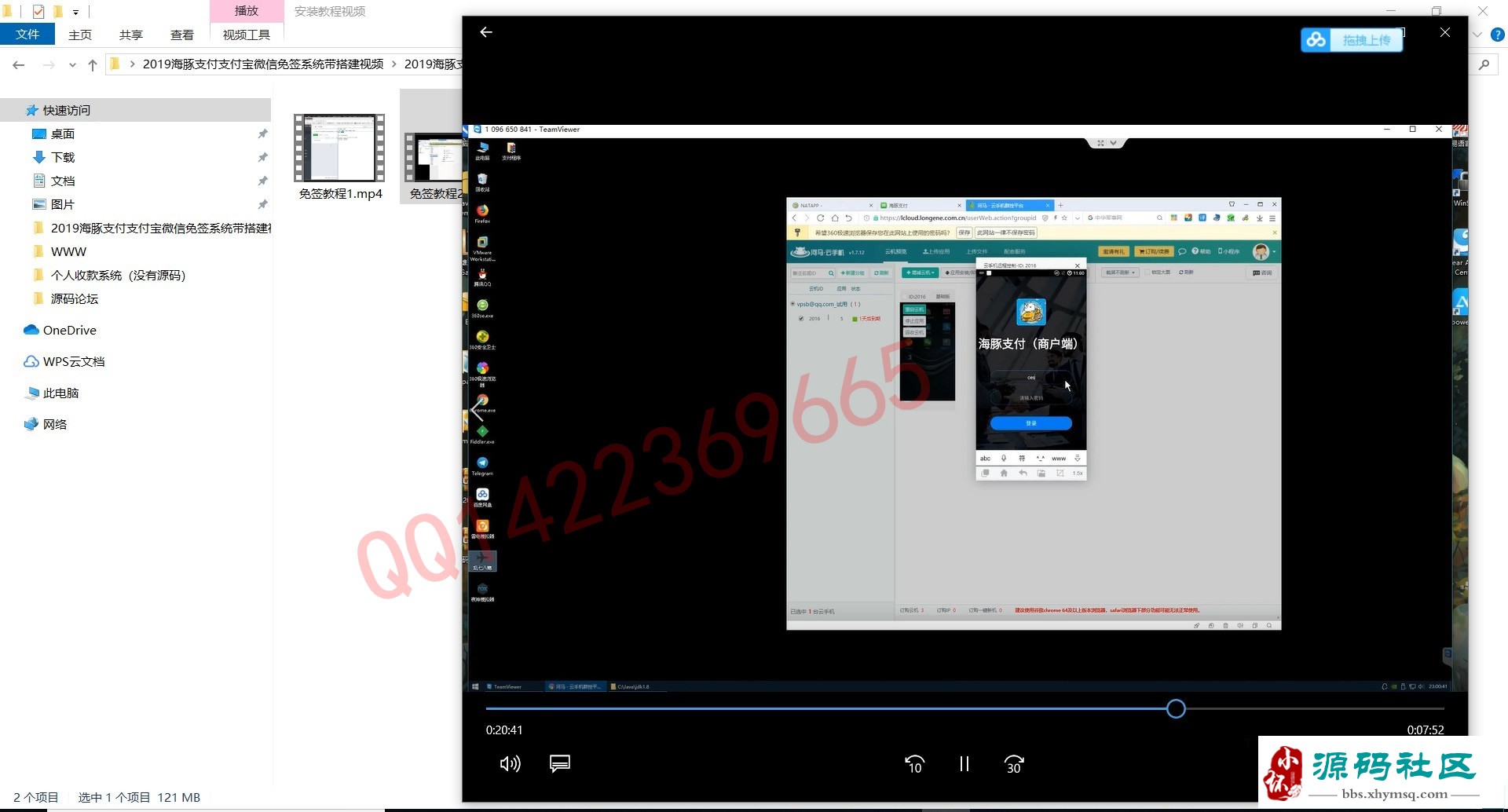The height and width of the screenshot is (812, 1508).
Task: Expand the TeamViewer toolbar chevron
Action: (x=1113, y=143)
